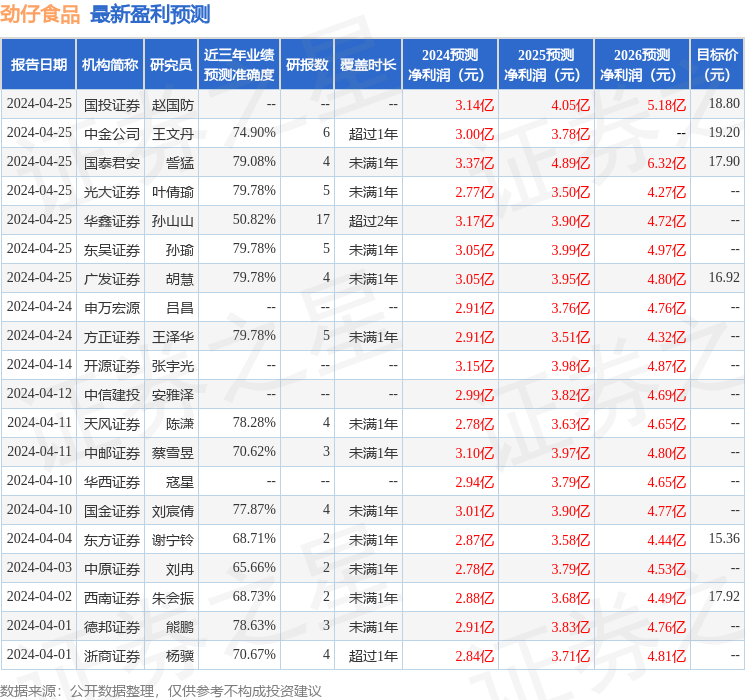Click 西南证券 target price 17.92

pyautogui.click(x=724, y=596)
